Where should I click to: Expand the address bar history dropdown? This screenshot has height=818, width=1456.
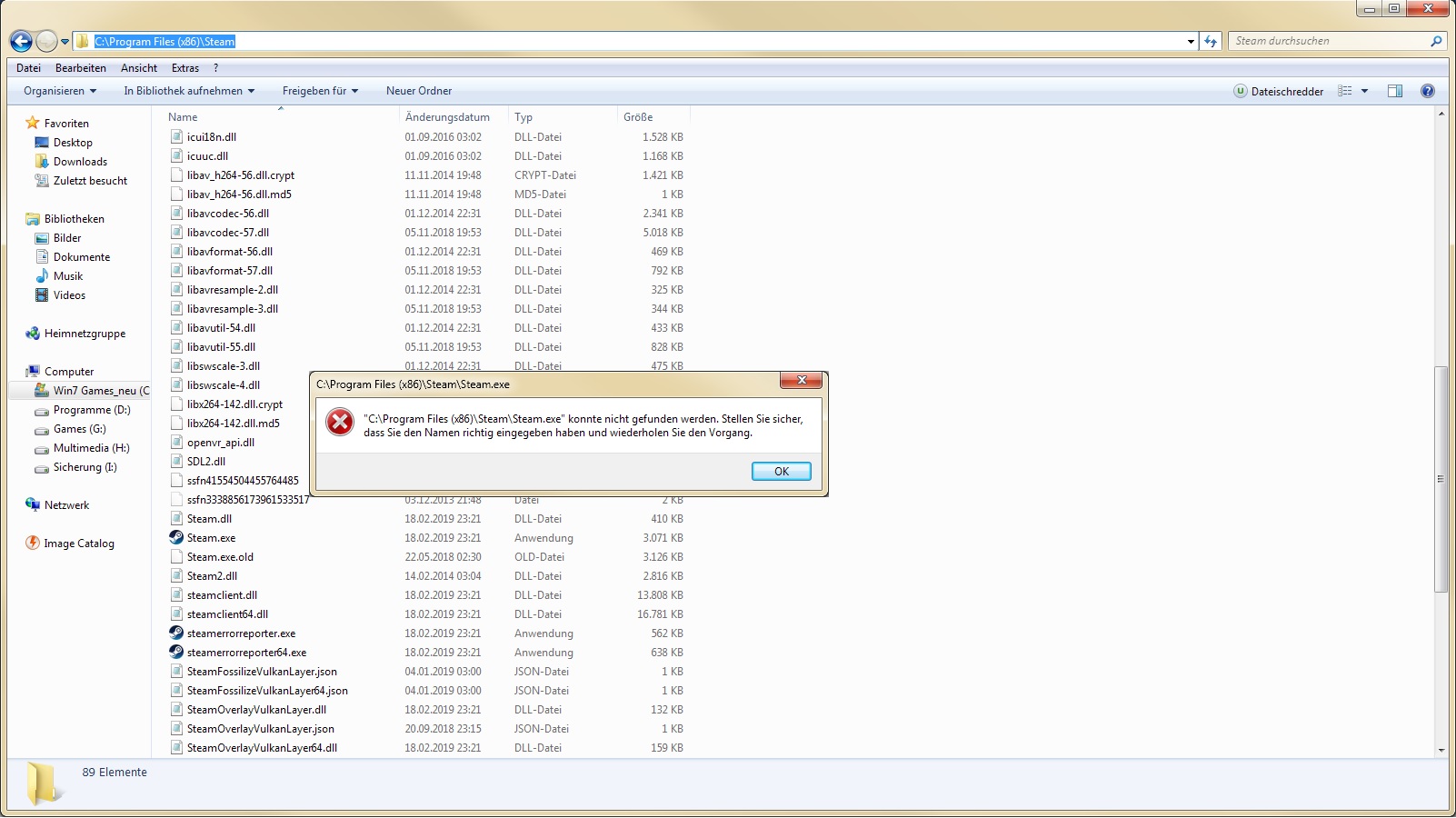1191,41
